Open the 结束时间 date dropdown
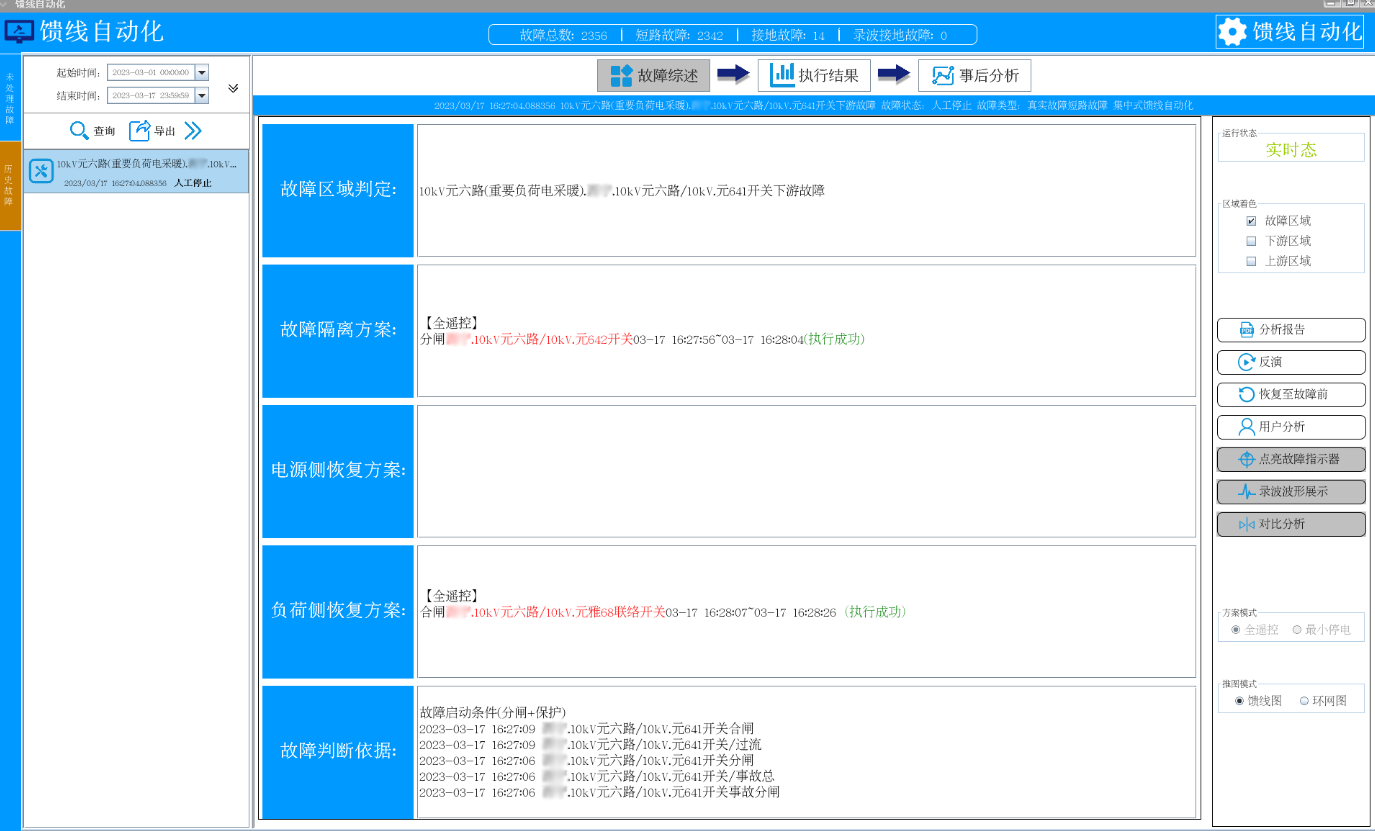This screenshot has width=1375, height=831. click(202, 95)
